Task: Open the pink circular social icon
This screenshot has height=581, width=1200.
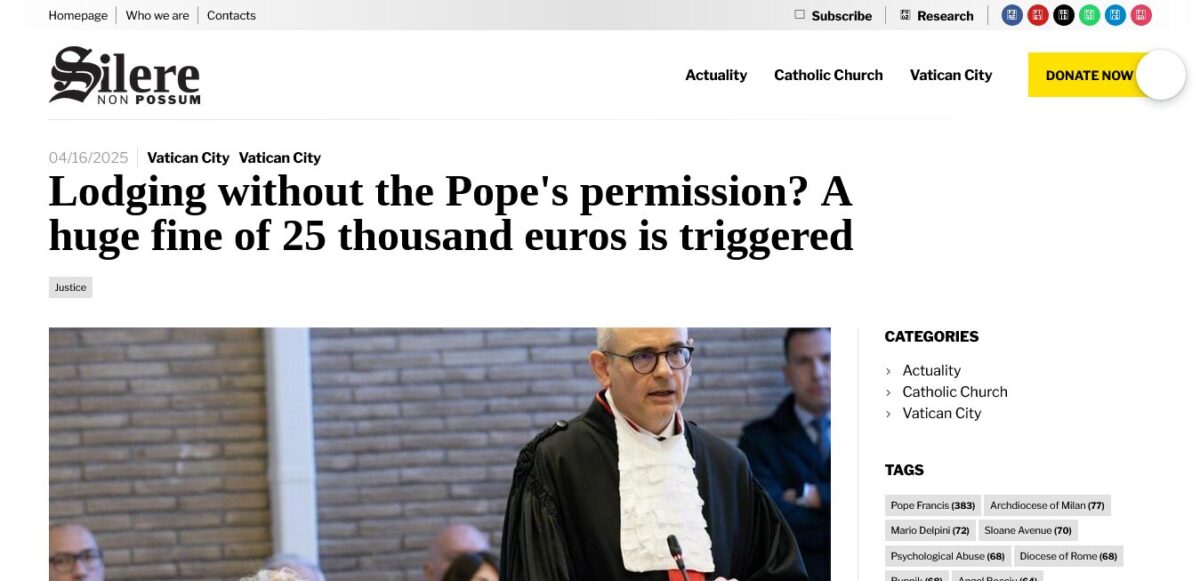Action: pyautogui.click(x=1141, y=15)
